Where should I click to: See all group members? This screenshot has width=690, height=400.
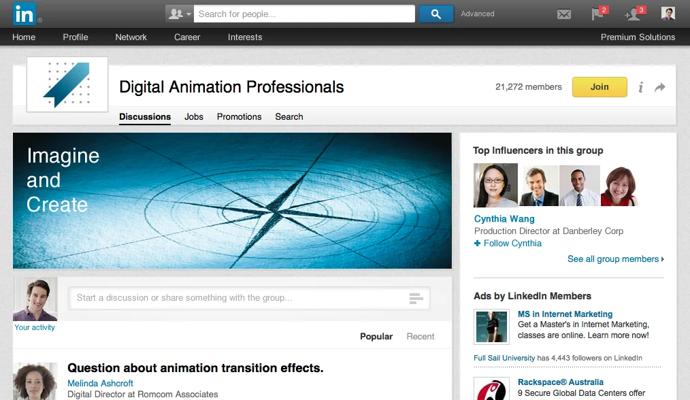pos(616,259)
